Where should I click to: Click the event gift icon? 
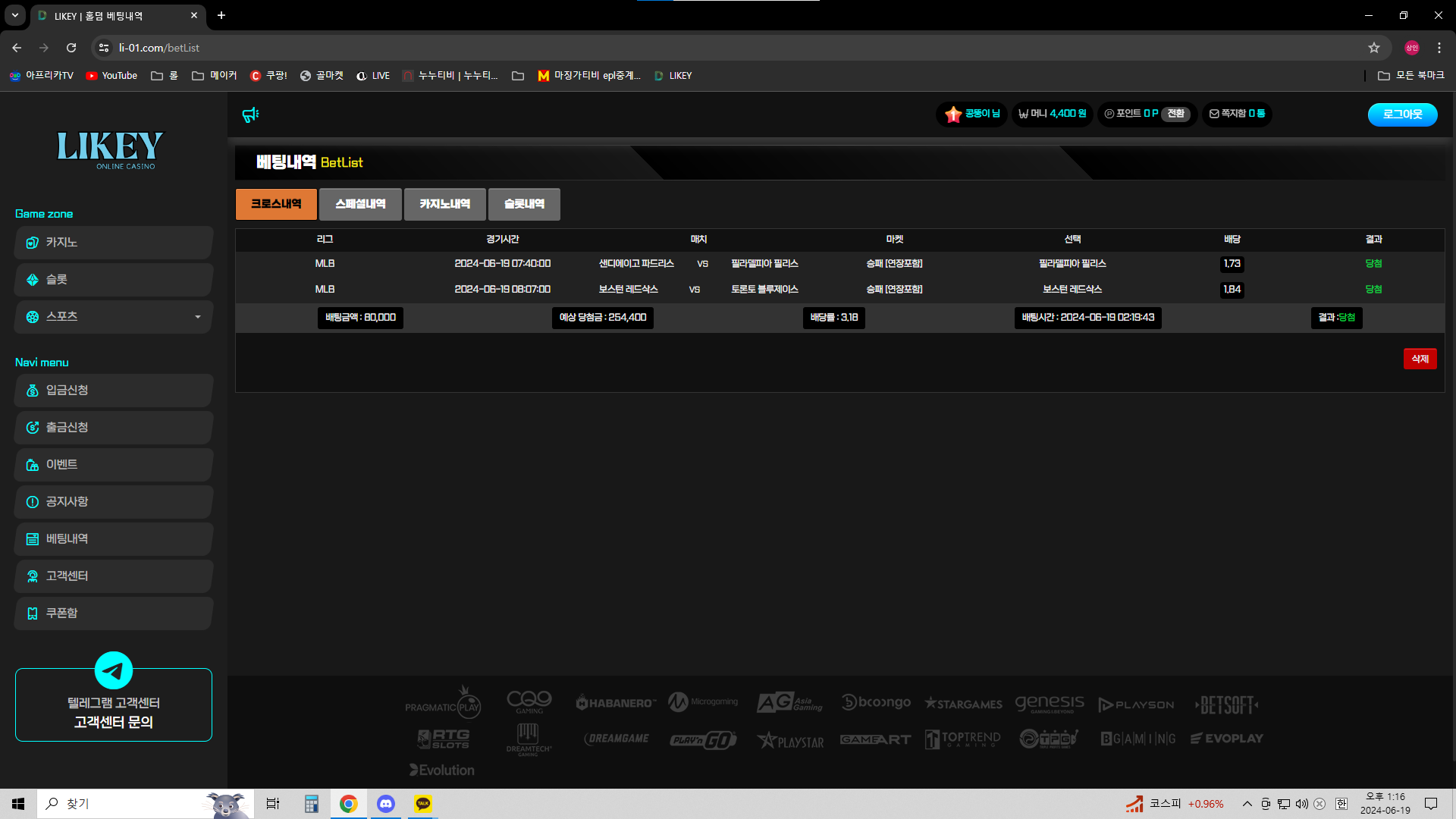(x=33, y=465)
